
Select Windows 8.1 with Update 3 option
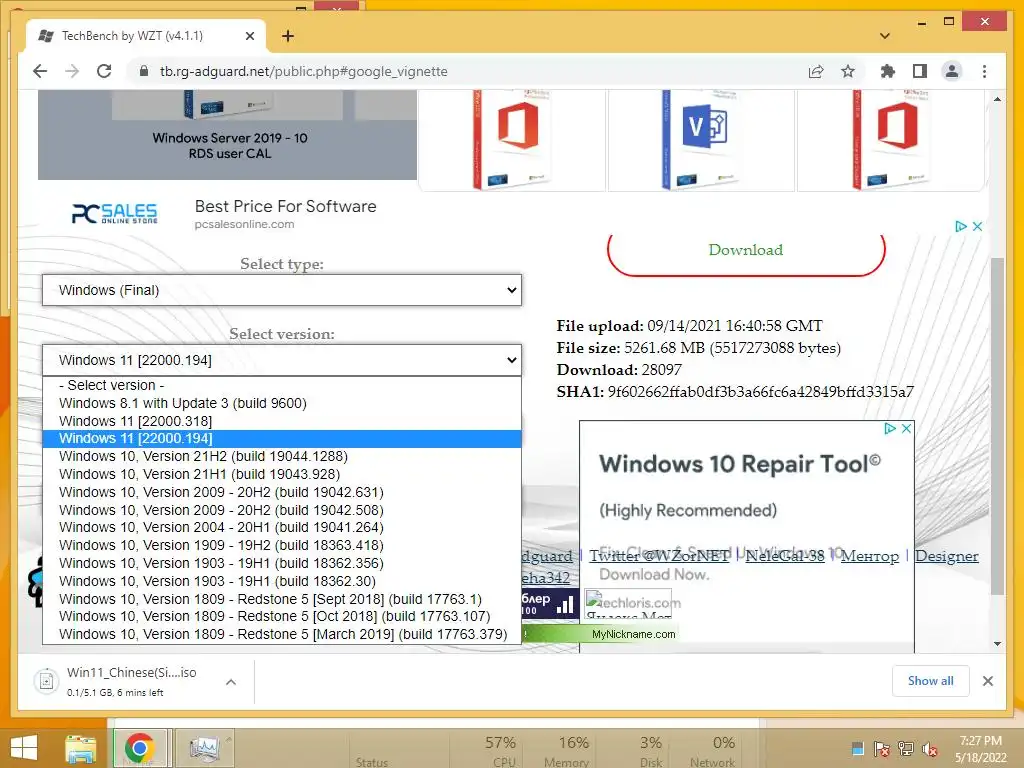282,403
